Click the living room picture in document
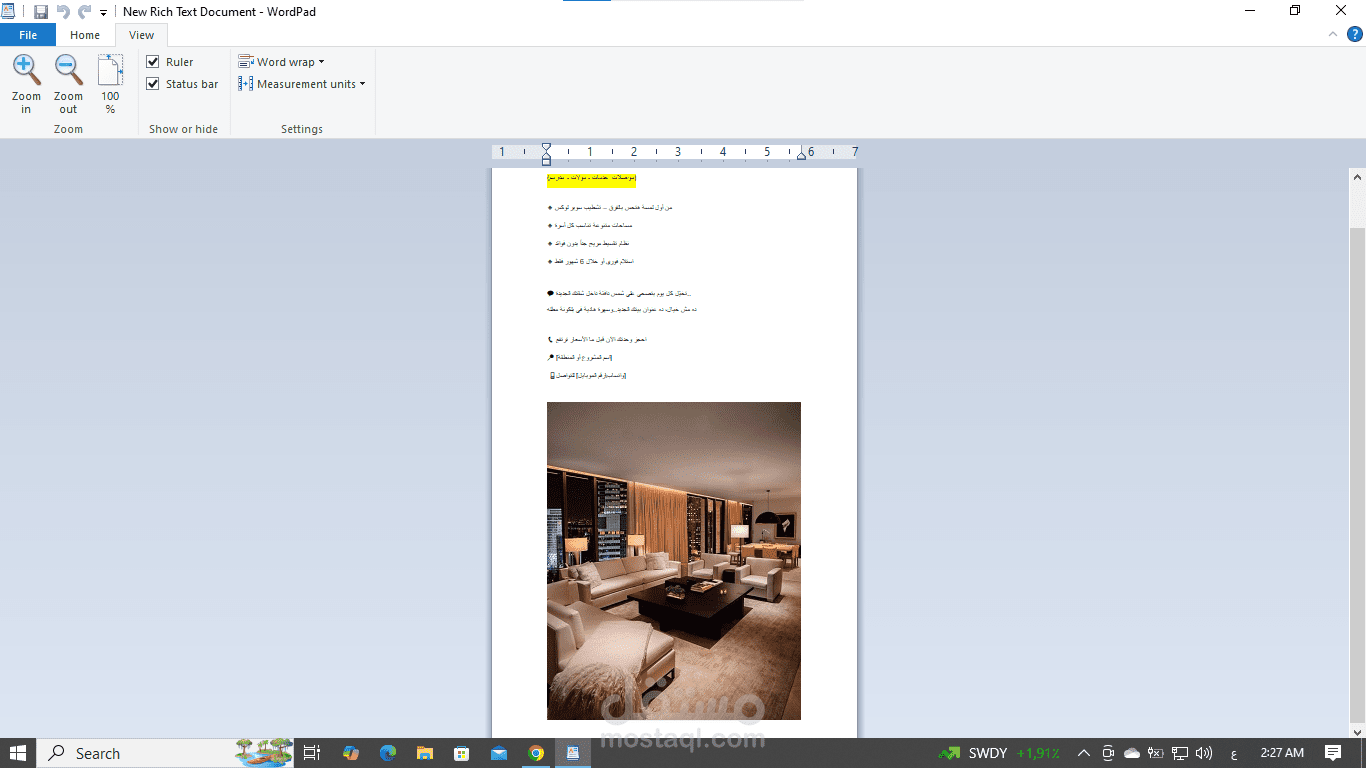The height and width of the screenshot is (768, 1366). pos(674,561)
